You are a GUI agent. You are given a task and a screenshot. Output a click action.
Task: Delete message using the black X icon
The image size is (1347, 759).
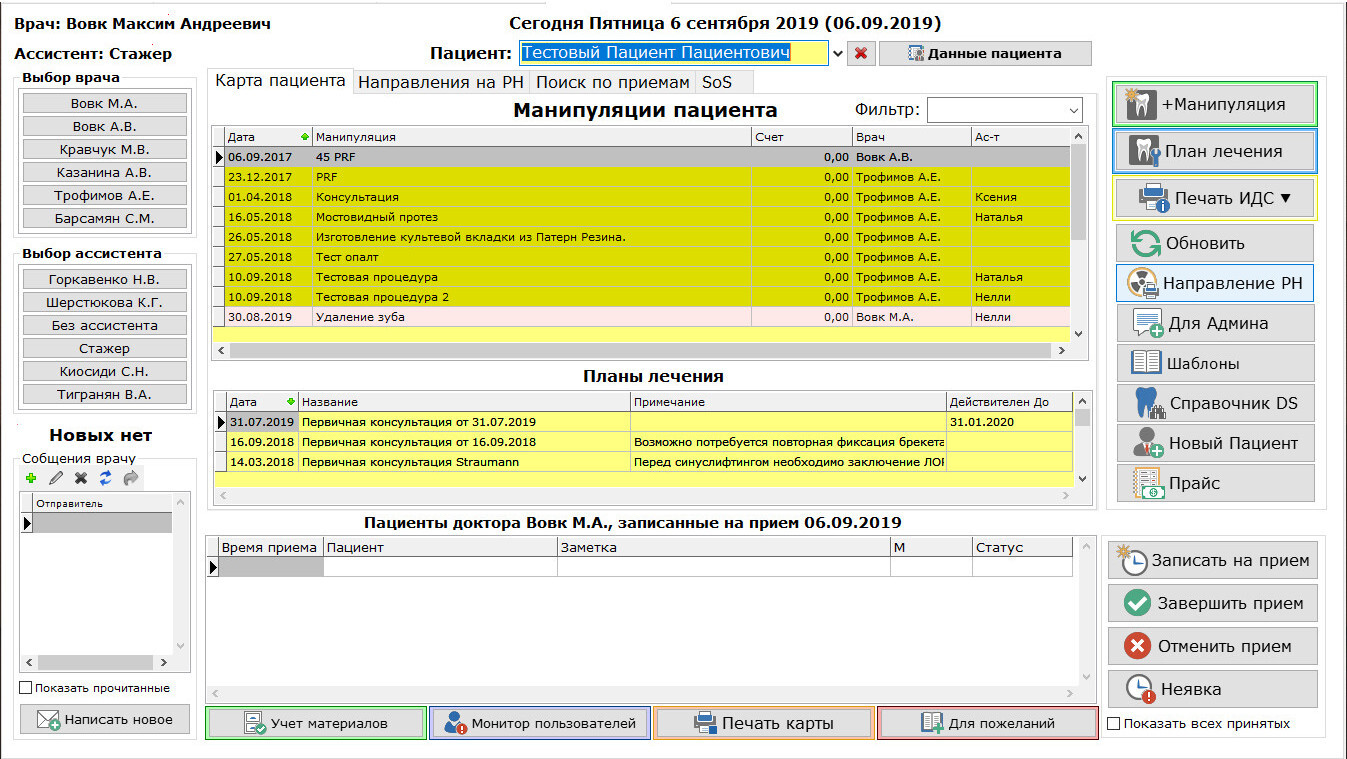point(81,479)
